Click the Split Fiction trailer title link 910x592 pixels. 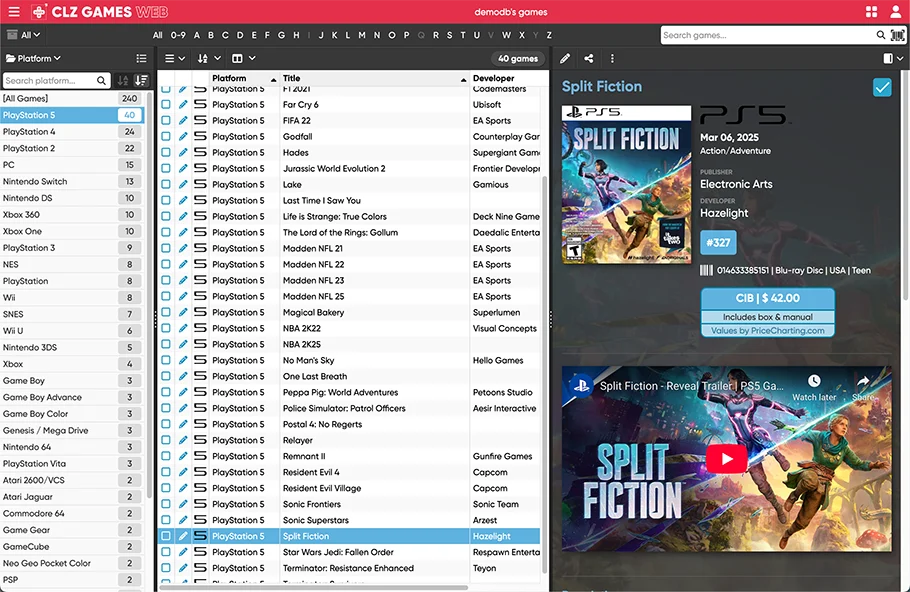click(691, 386)
